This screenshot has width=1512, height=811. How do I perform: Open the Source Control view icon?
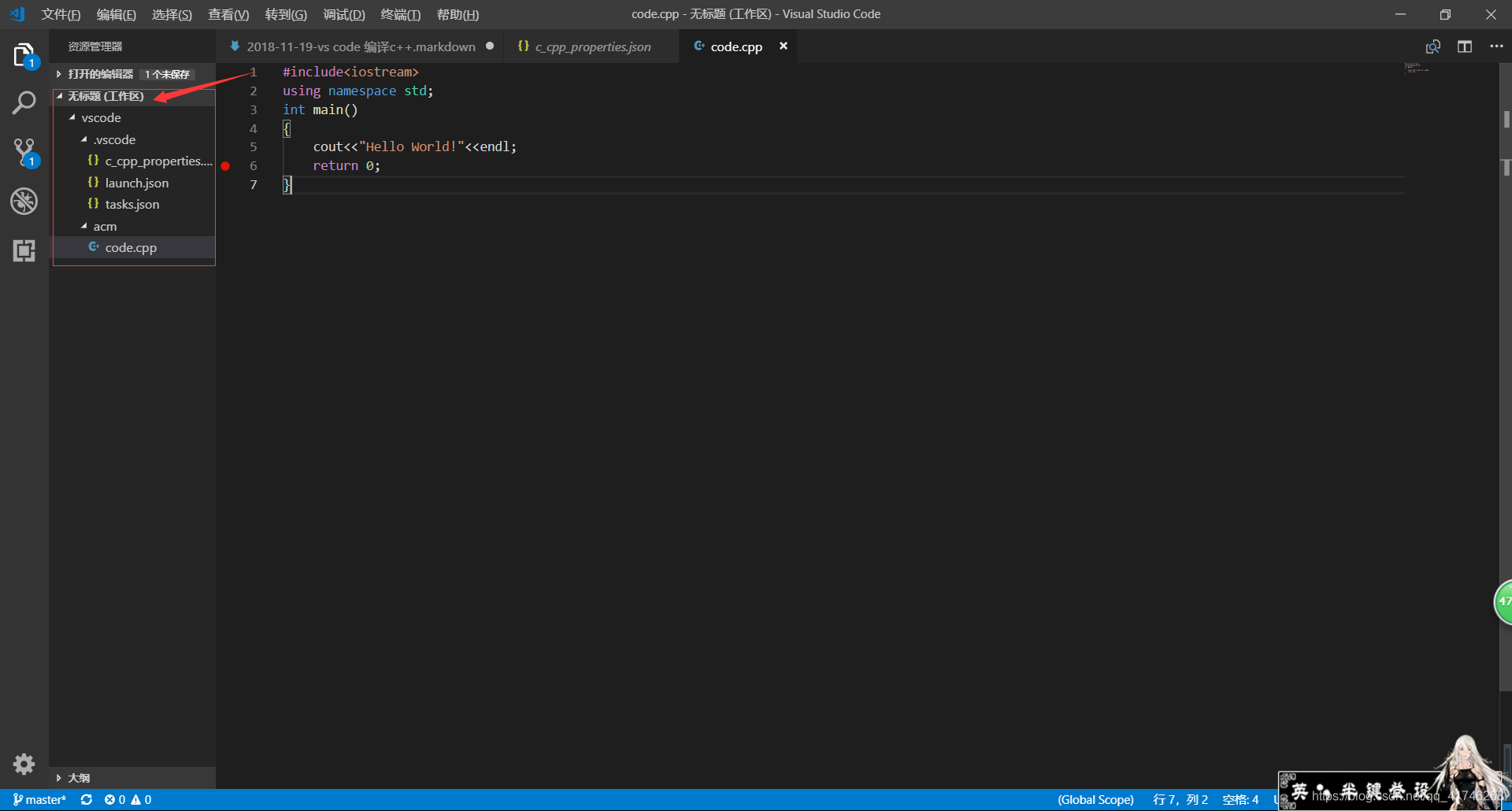coord(24,152)
